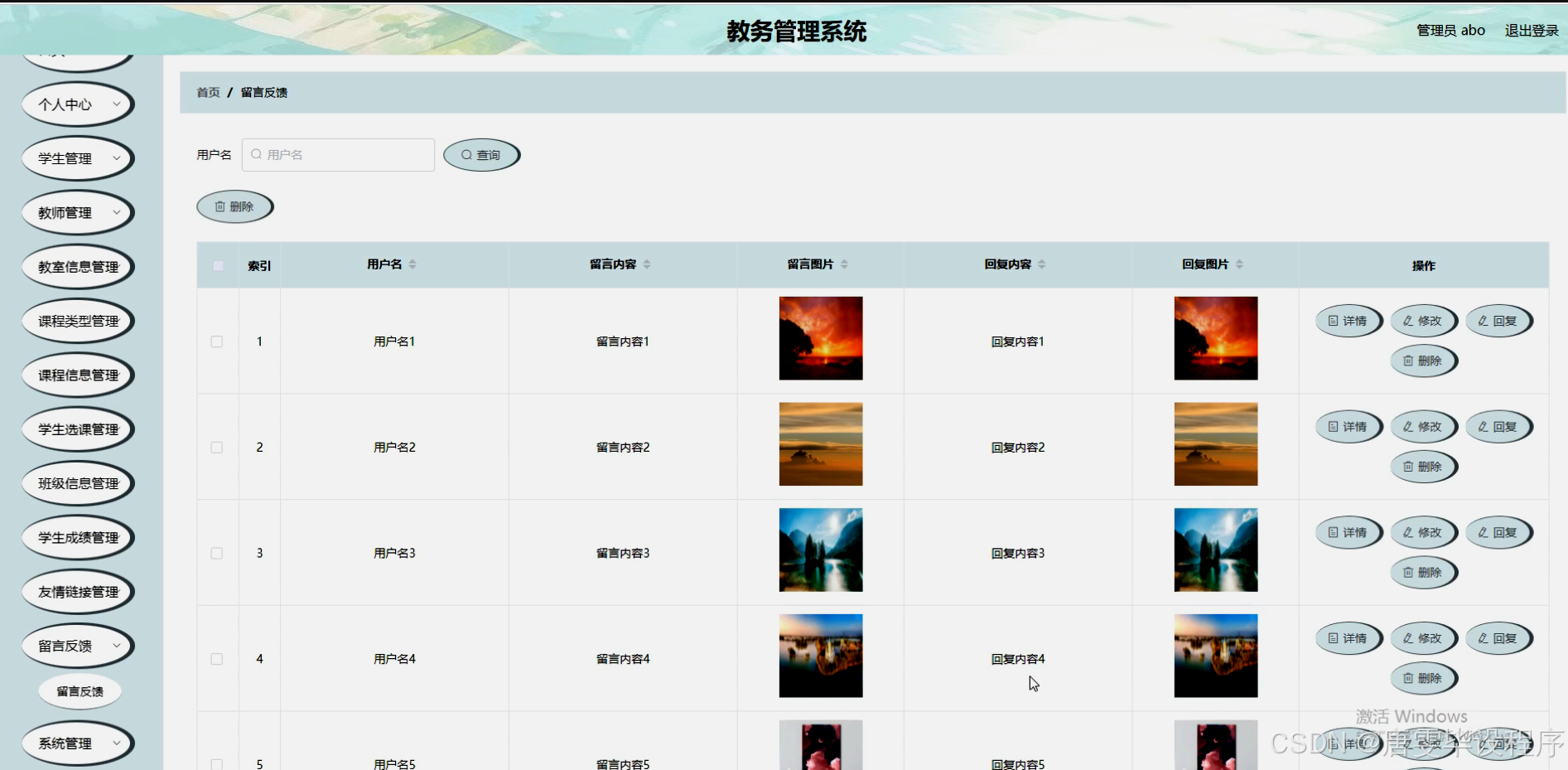Delete row 用户名3 with its 删除 button

(1423, 572)
